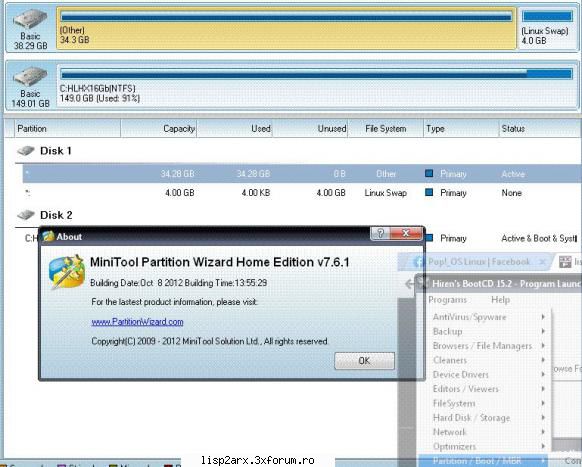Click the Disk 2 list header icon
Image resolution: width=582 pixels, height=467 pixels.
click(x=26, y=215)
